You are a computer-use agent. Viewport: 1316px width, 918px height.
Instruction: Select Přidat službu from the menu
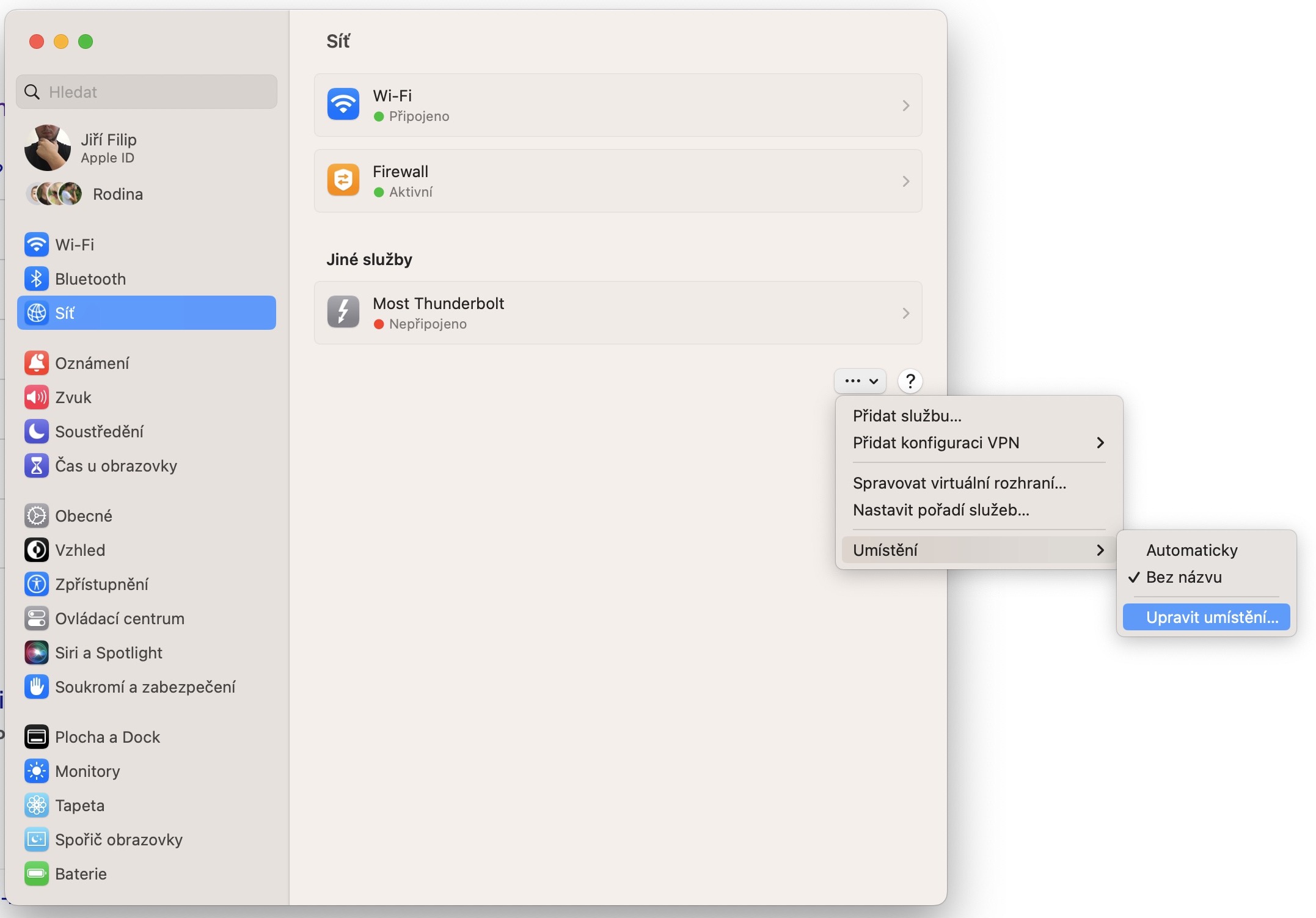pos(907,416)
